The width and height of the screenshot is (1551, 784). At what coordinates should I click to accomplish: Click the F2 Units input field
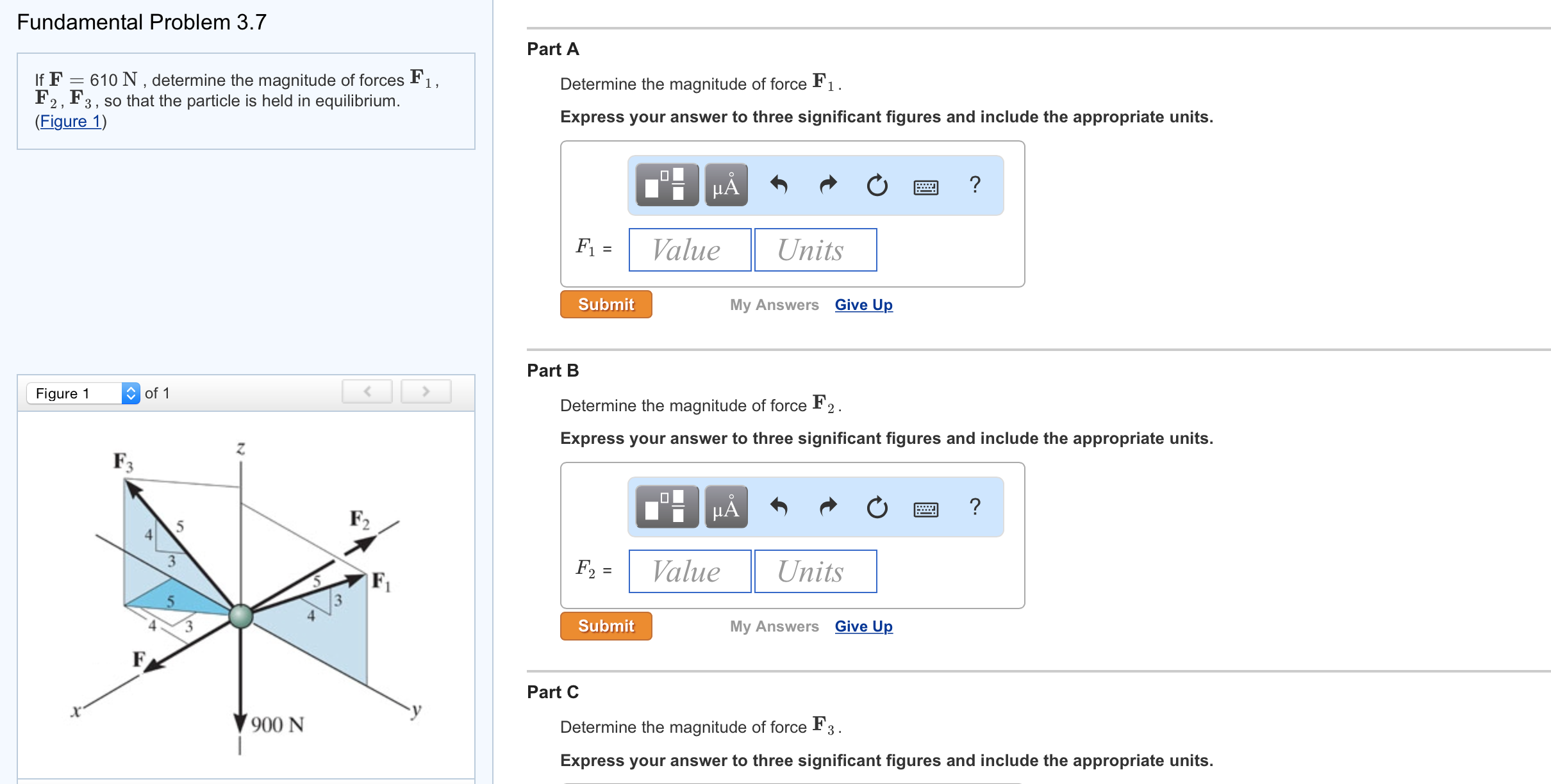point(815,571)
